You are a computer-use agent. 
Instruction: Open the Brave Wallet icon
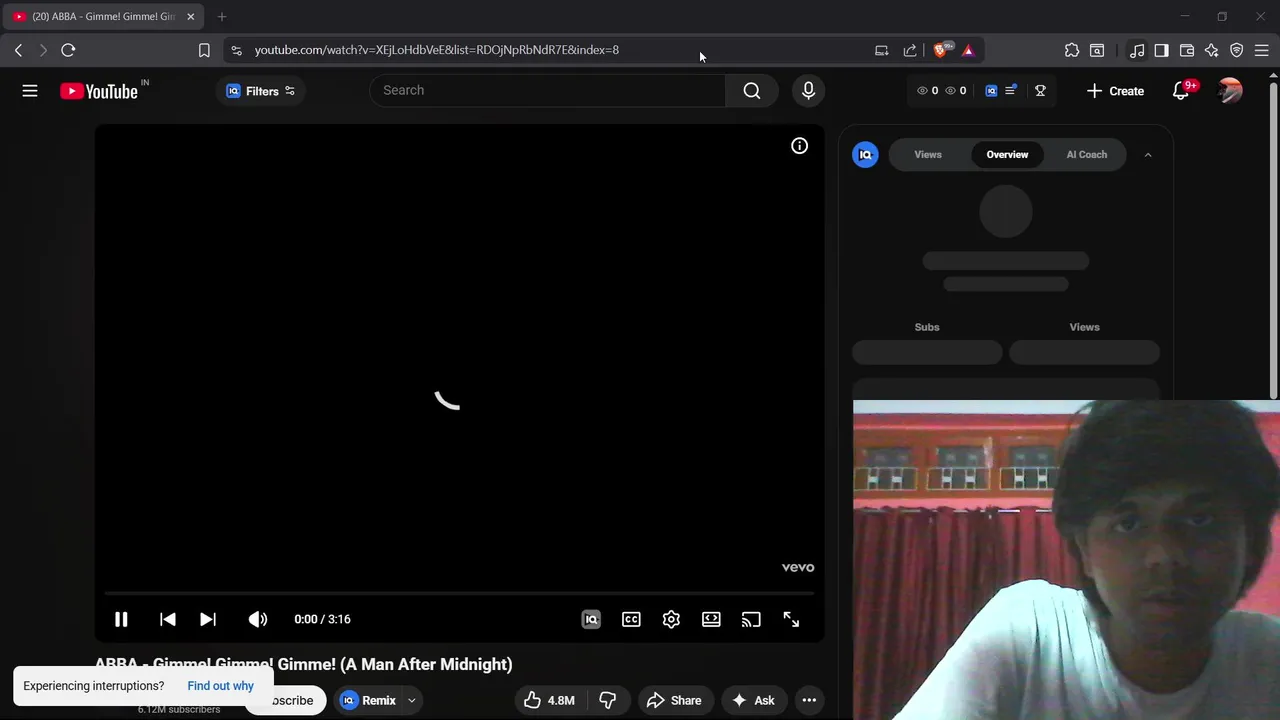click(1187, 50)
